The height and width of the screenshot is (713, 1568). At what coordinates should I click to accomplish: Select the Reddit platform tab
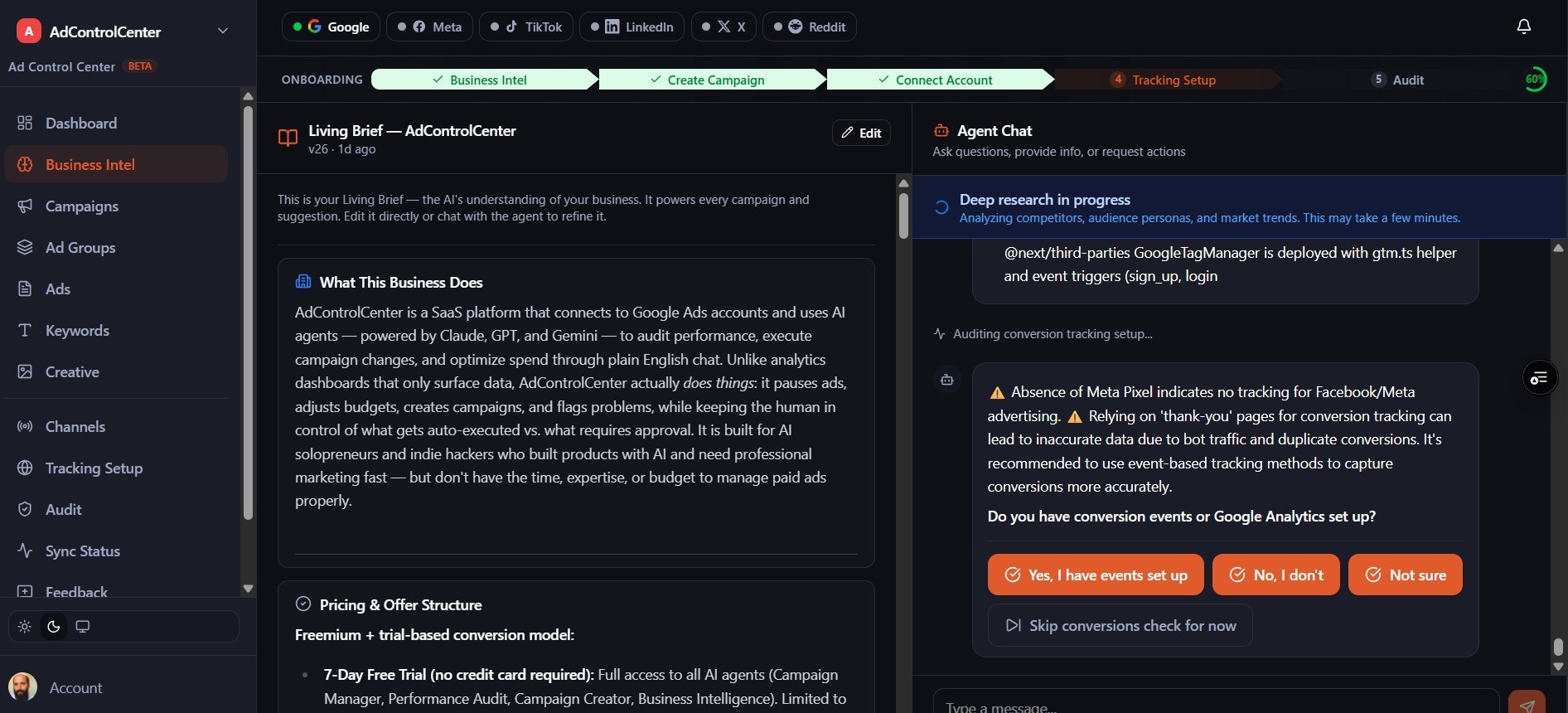coord(810,27)
